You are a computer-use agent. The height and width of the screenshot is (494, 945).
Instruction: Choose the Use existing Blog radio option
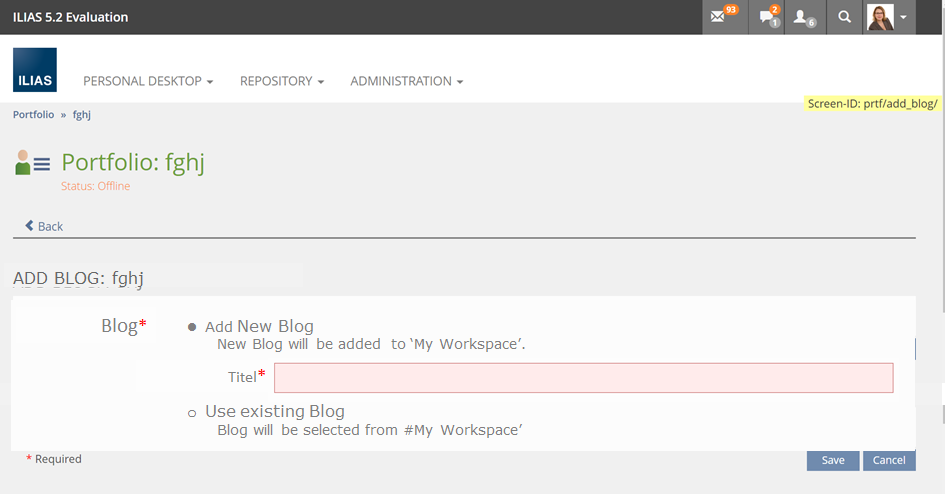pyautogui.click(x=192, y=412)
